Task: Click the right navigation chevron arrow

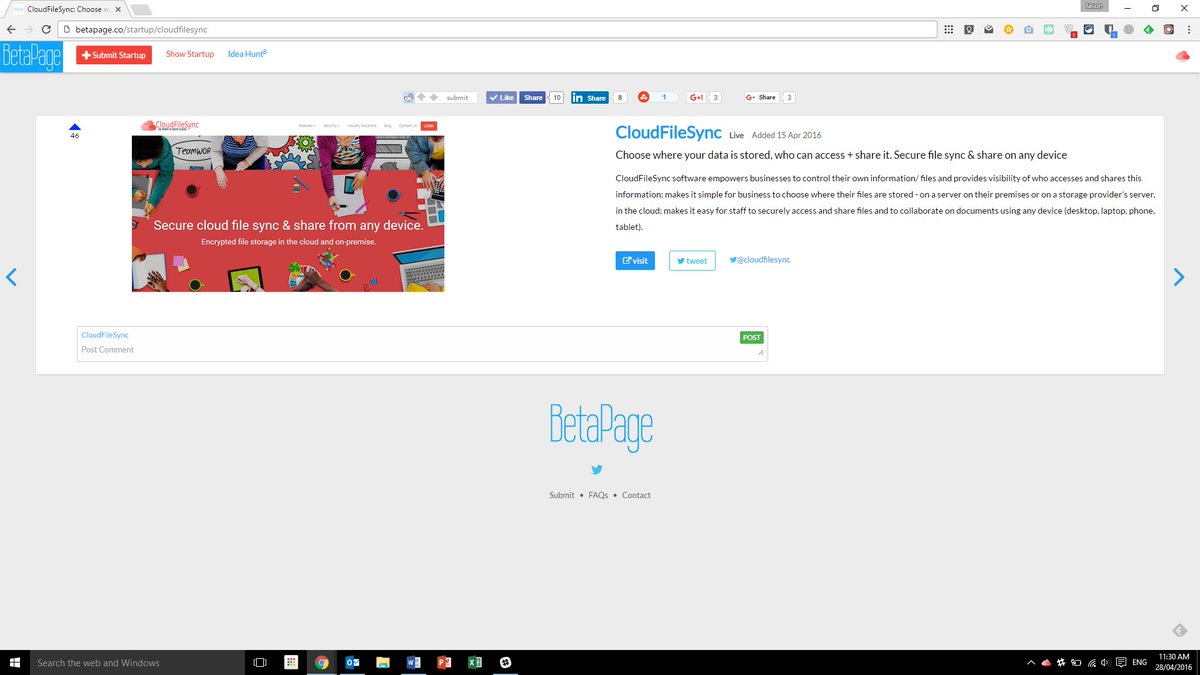Action: click(x=1179, y=277)
